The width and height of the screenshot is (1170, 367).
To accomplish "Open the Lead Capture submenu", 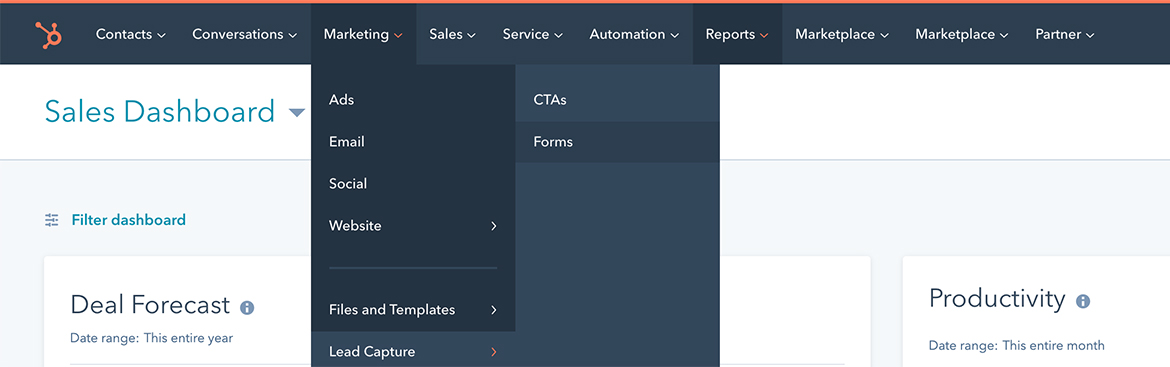I will click(413, 351).
